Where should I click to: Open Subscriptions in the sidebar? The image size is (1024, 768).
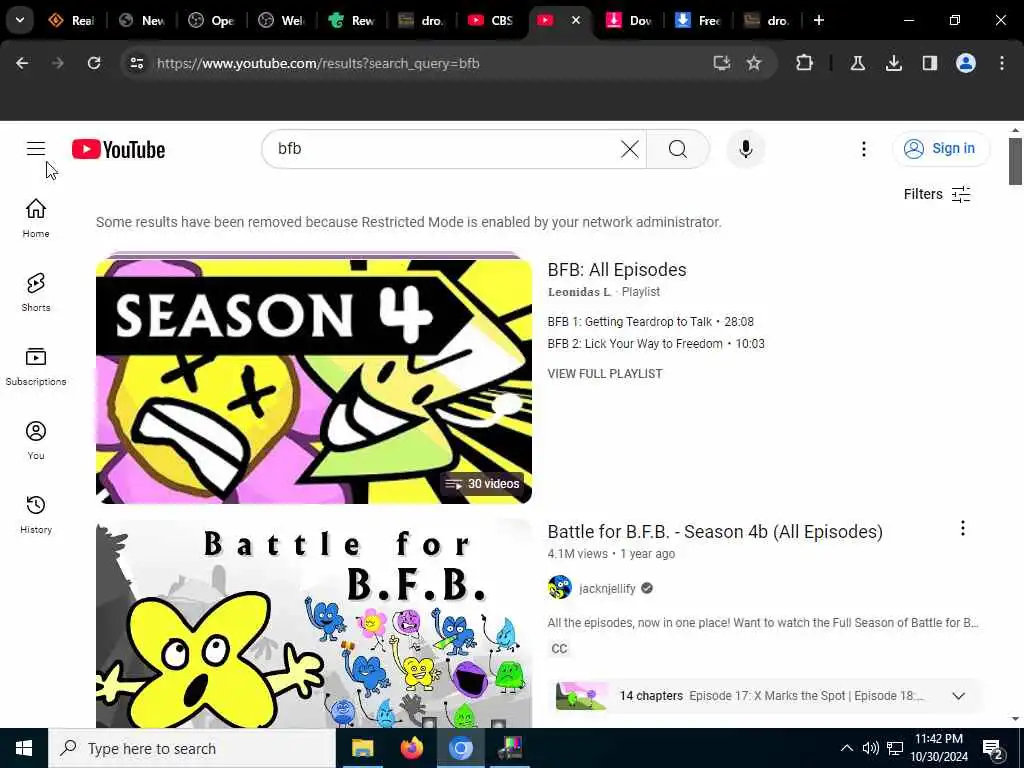36,366
